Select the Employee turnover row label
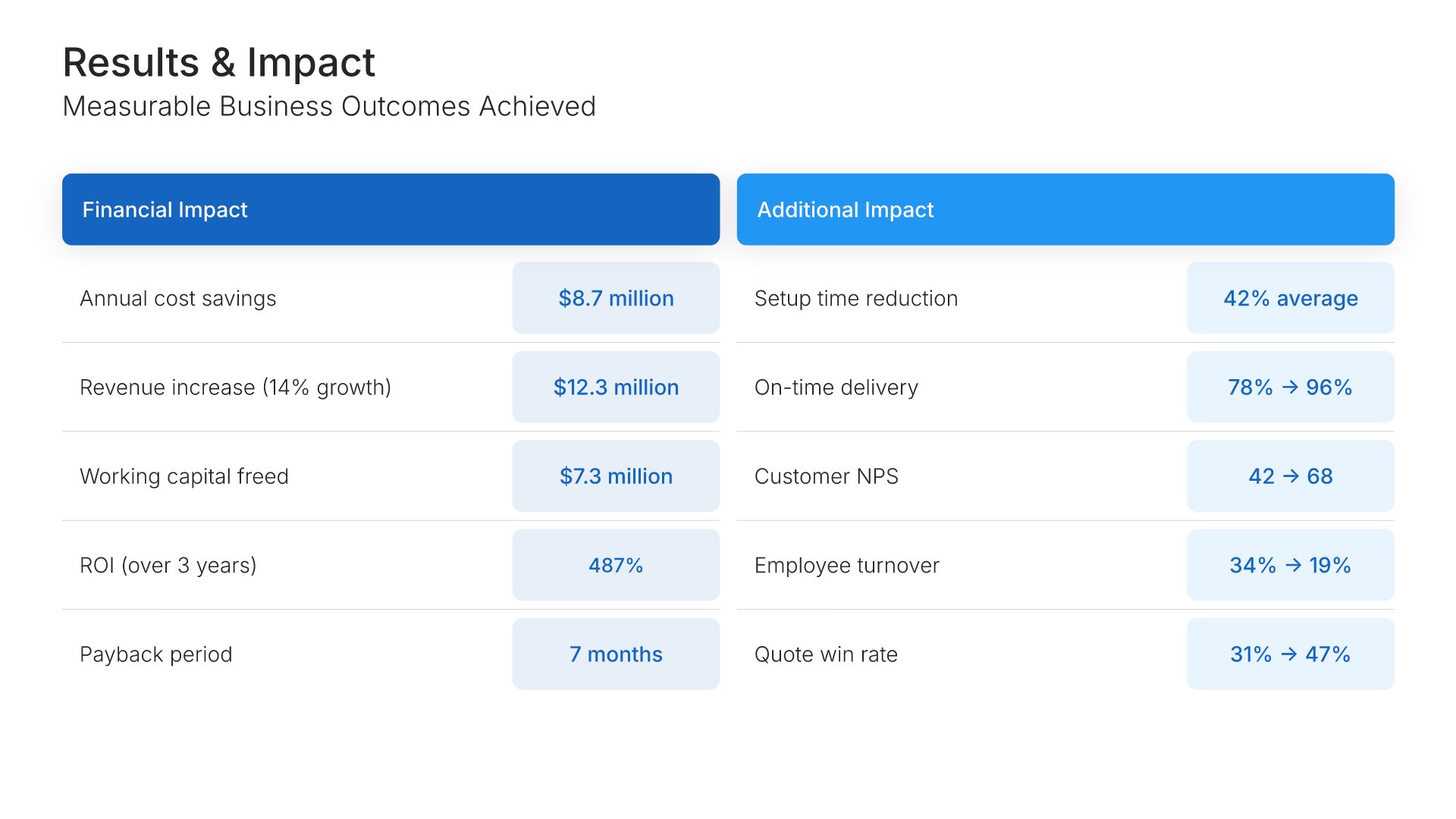The height and width of the screenshot is (819, 1456). (846, 566)
